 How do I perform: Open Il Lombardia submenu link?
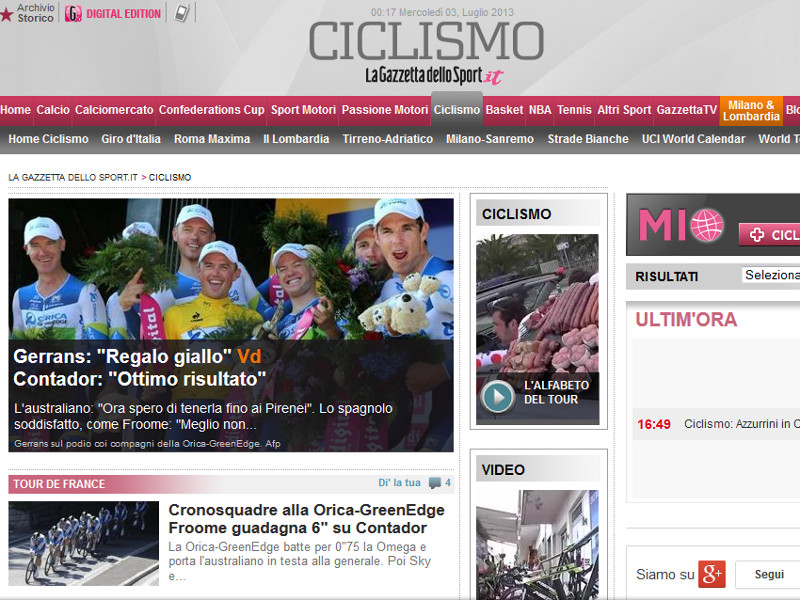tap(296, 139)
